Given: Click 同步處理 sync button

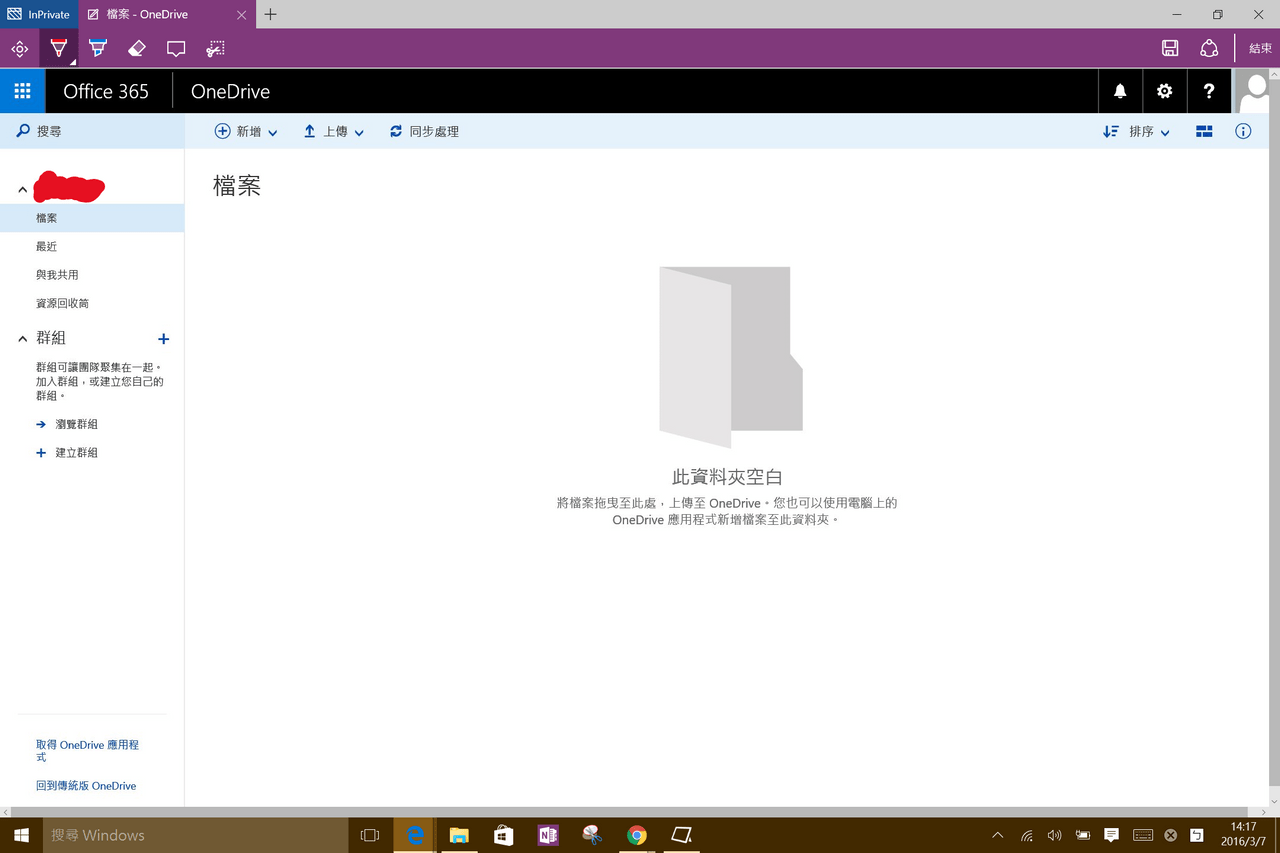Looking at the screenshot, I should point(424,131).
